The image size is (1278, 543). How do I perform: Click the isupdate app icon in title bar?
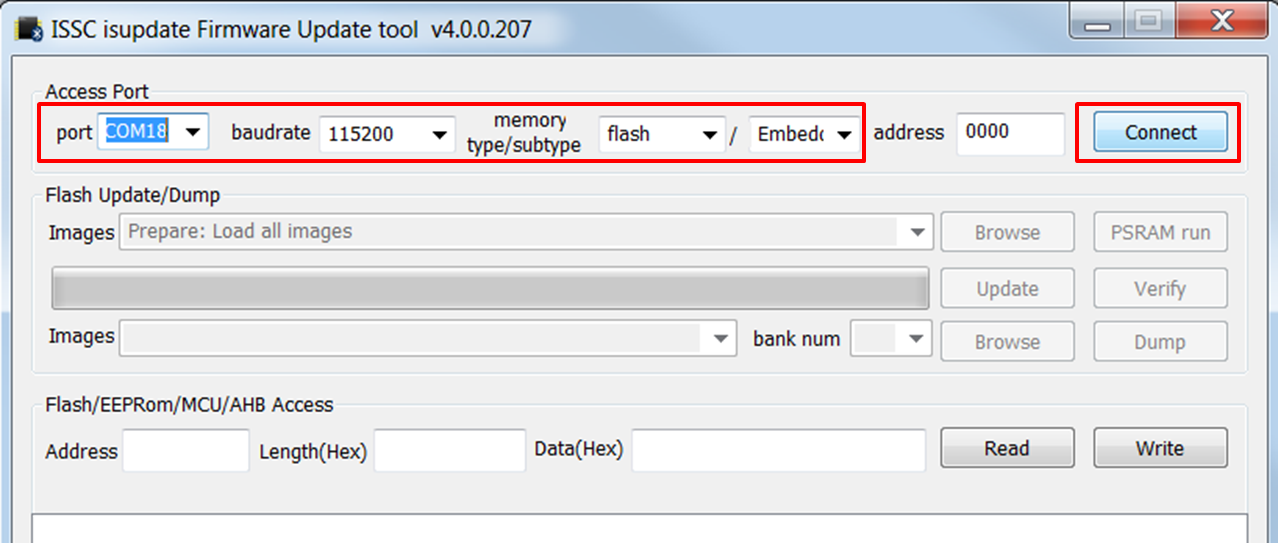(x=29, y=29)
